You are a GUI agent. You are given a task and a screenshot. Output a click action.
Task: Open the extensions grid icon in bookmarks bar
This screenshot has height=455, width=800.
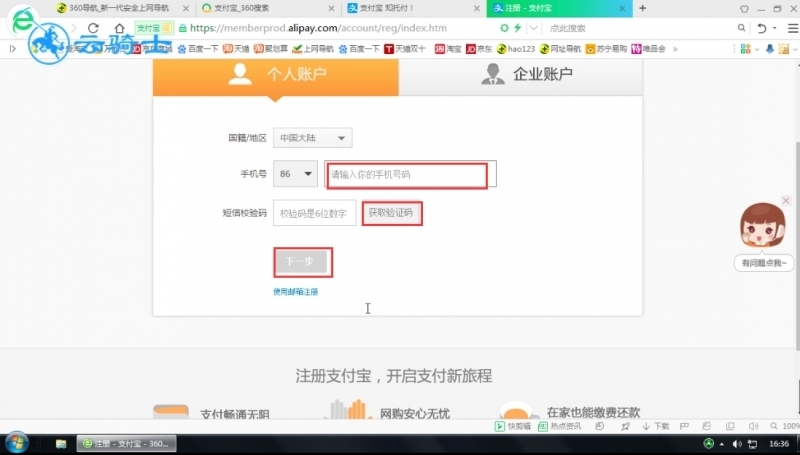pos(745,49)
